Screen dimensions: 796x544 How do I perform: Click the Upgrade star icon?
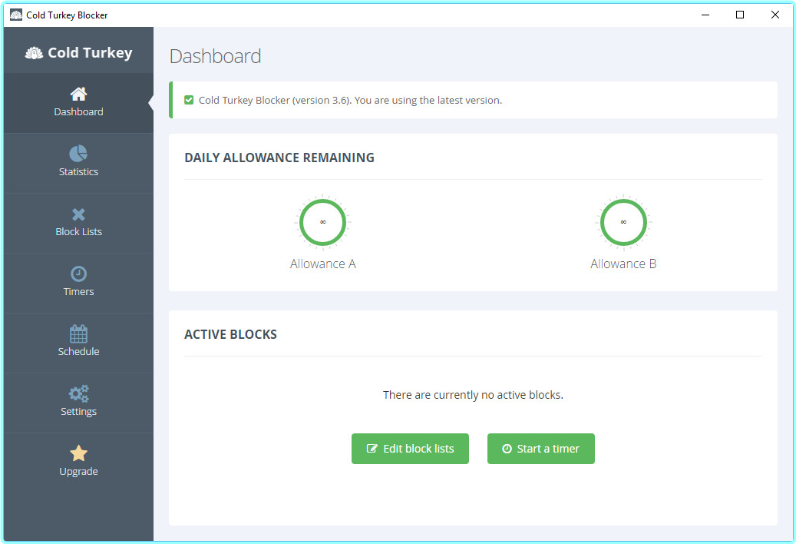pyautogui.click(x=78, y=453)
